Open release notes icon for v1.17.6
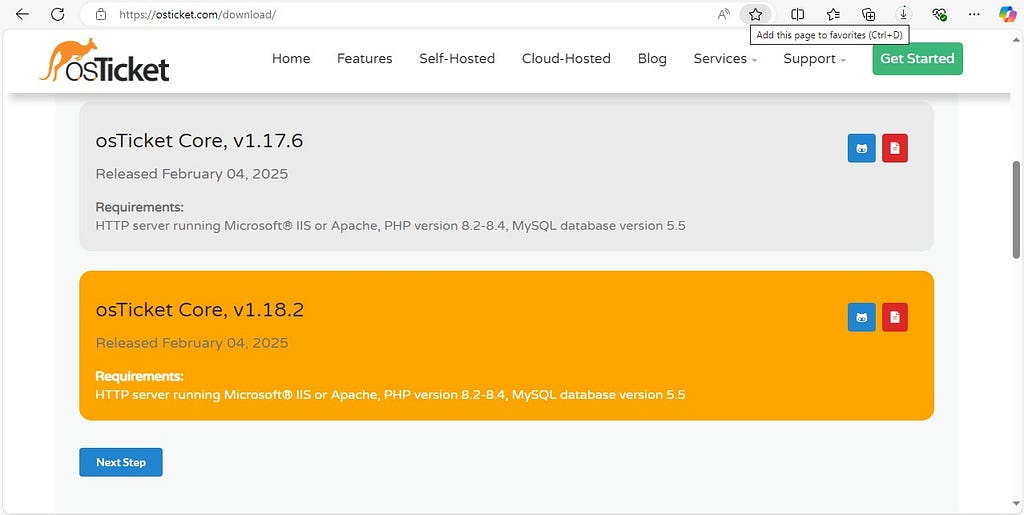 pyautogui.click(x=895, y=148)
